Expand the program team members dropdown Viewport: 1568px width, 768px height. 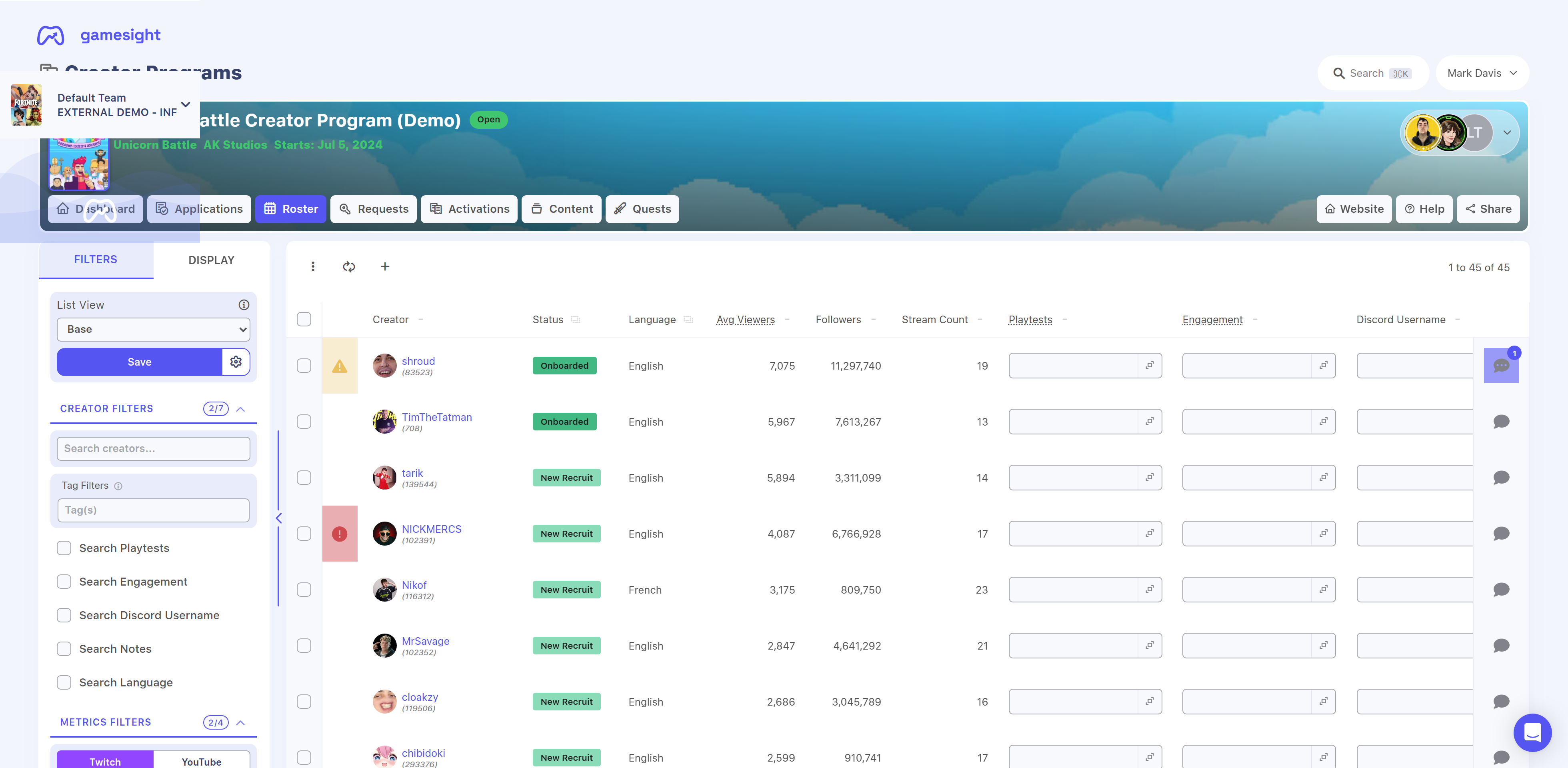pyautogui.click(x=1507, y=133)
